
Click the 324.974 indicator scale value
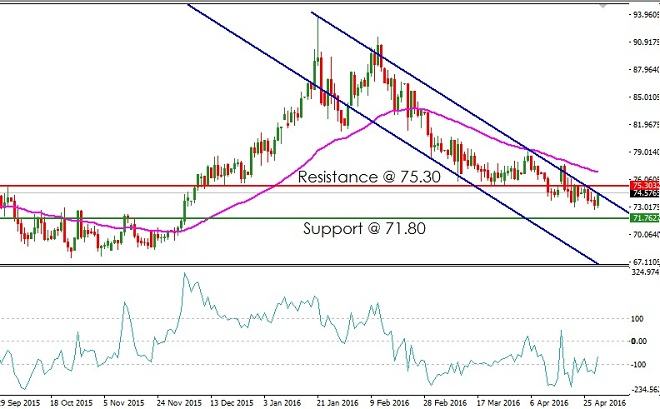[x=646, y=272]
